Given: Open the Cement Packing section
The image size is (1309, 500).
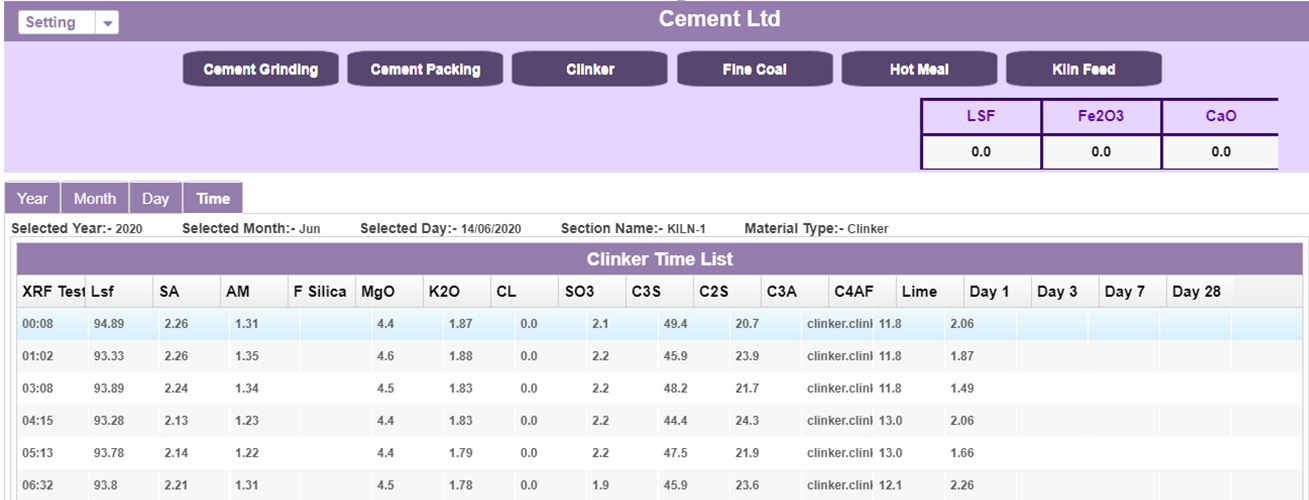Looking at the screenshot, I should click(x=425, y=70).
